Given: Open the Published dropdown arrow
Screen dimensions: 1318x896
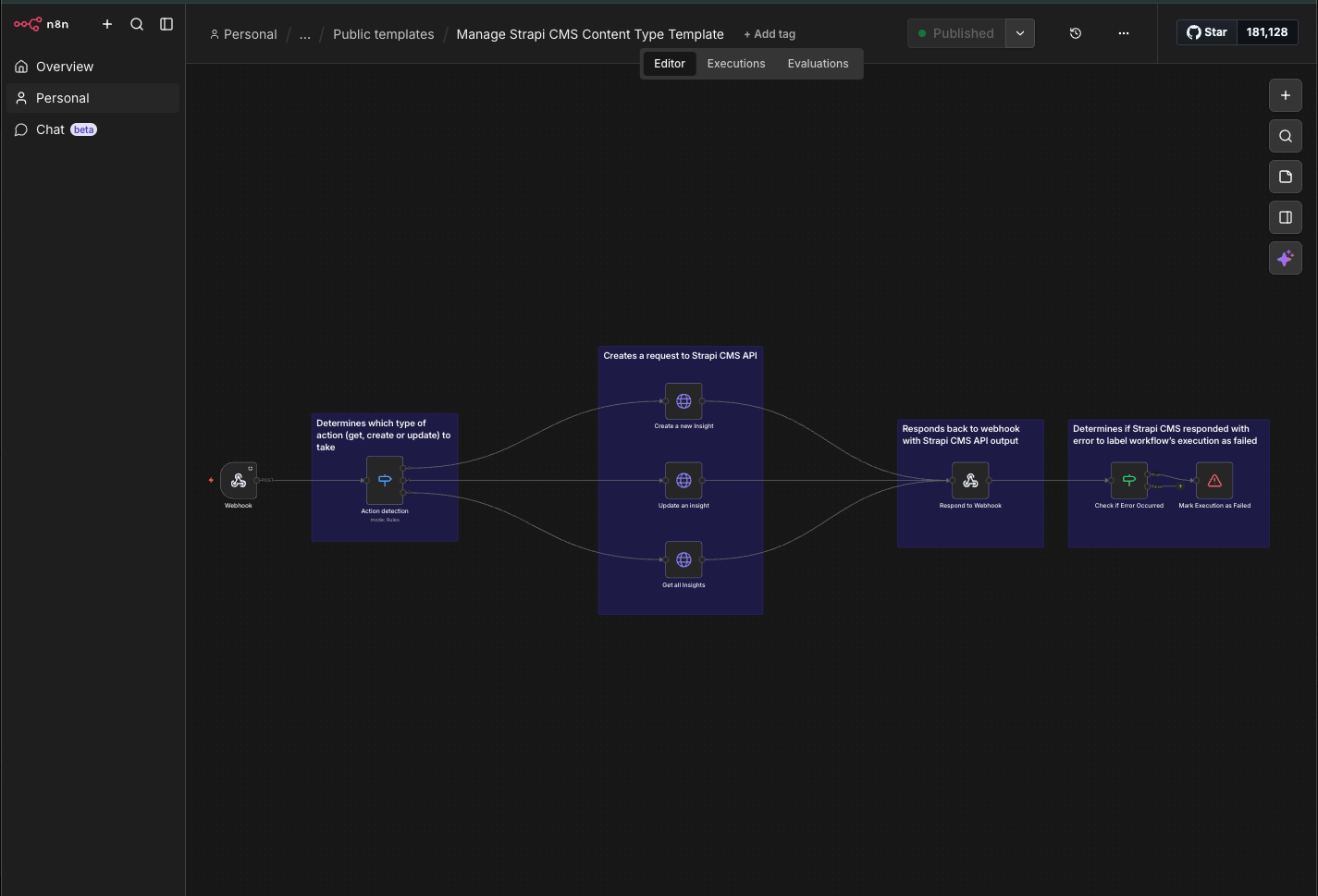Looking at the screenshot, I should click(x=1020, y=33).
